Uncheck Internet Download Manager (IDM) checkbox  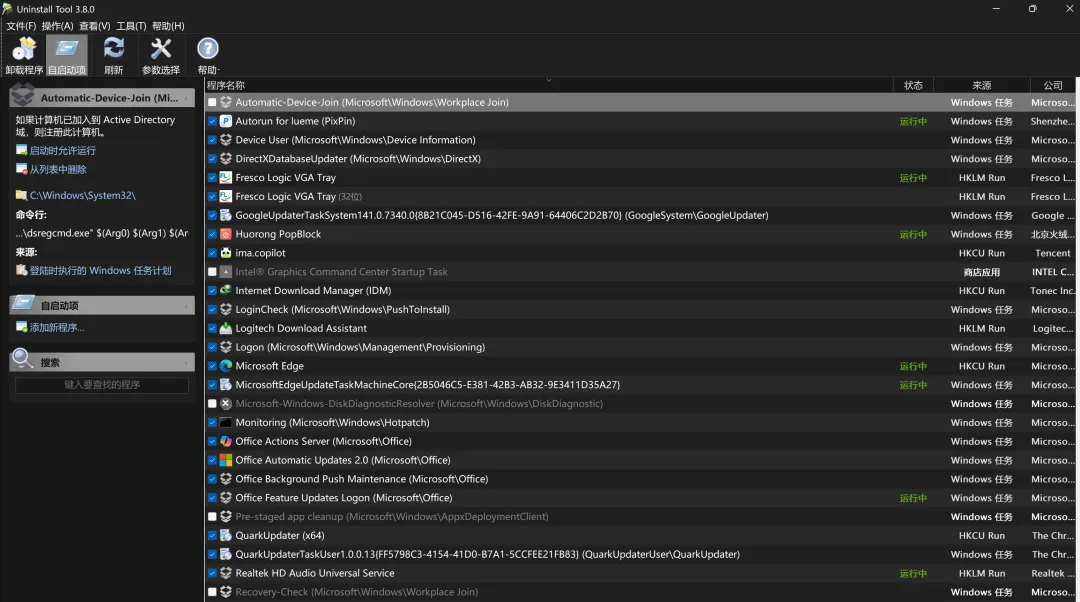pos(212,291)
